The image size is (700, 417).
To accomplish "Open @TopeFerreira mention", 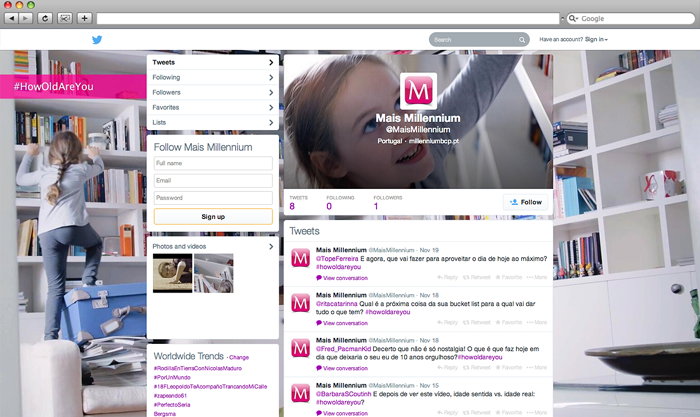I will tap(337, 259).
